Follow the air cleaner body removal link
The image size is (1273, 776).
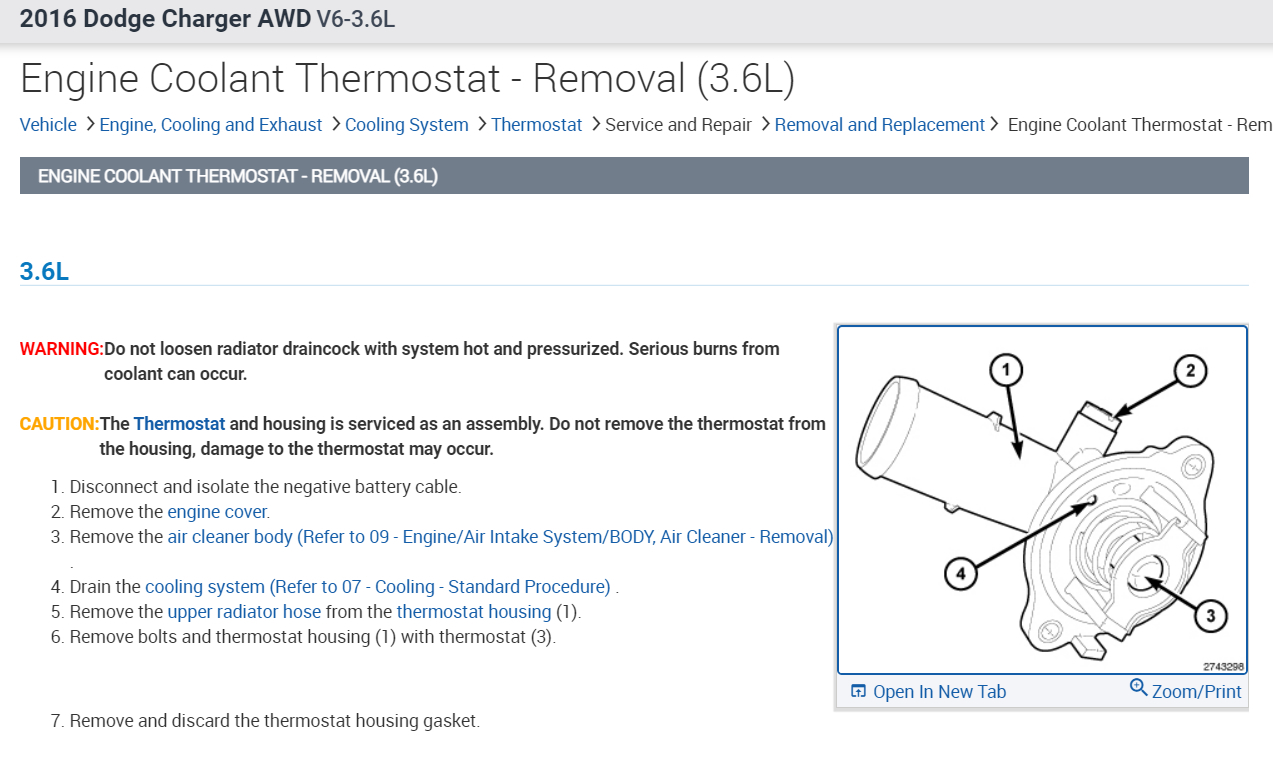[x=500, y=537]
